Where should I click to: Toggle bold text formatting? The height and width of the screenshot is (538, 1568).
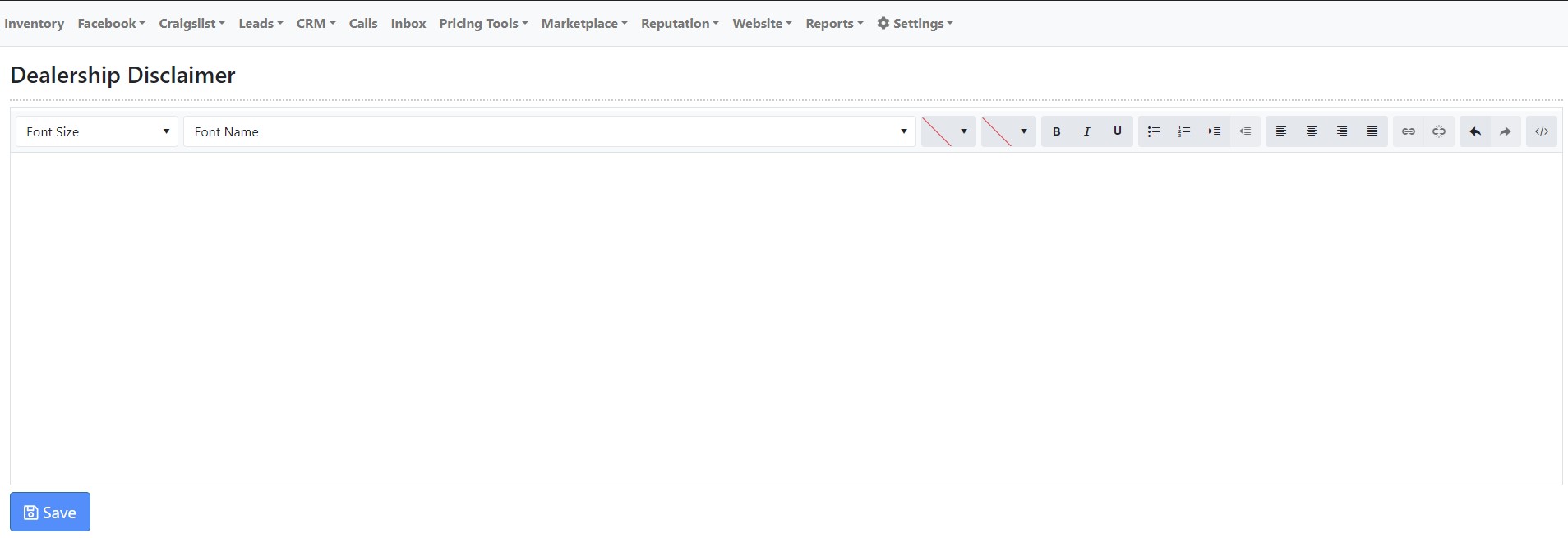1056,131
